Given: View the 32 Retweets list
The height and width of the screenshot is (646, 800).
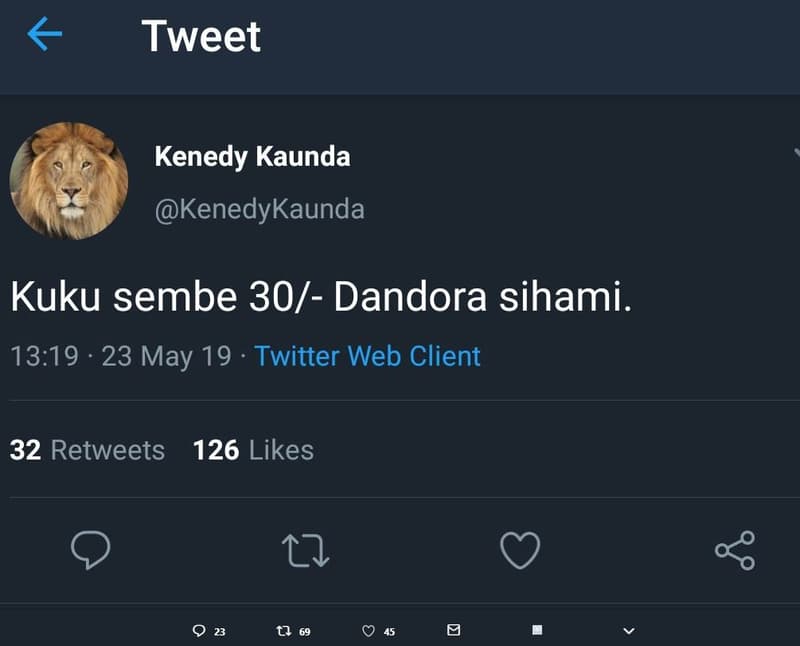Looking at the screenshot, I should tap(83, 450).
